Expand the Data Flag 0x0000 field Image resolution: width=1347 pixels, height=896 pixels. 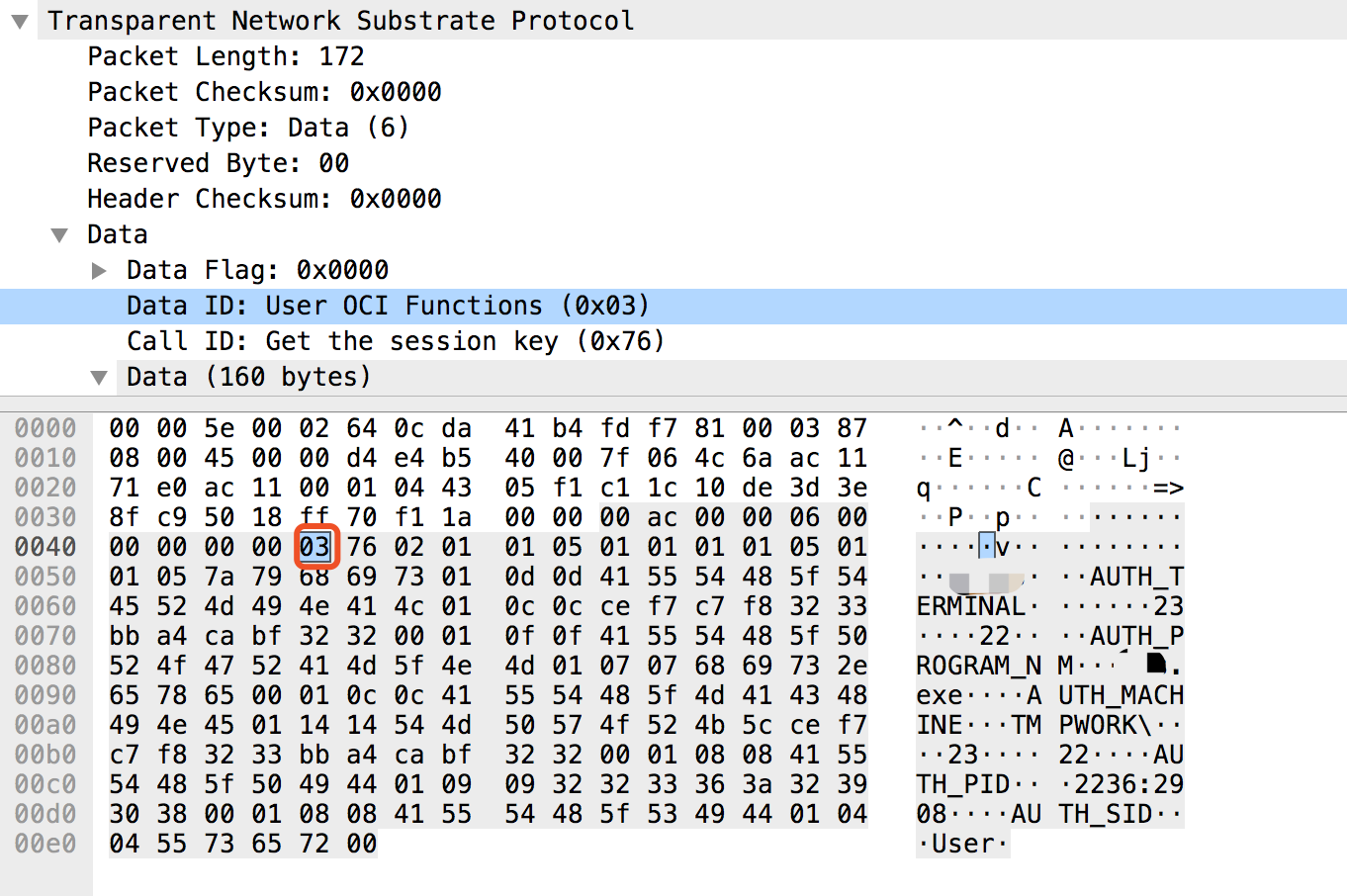[x=99, y=270]
